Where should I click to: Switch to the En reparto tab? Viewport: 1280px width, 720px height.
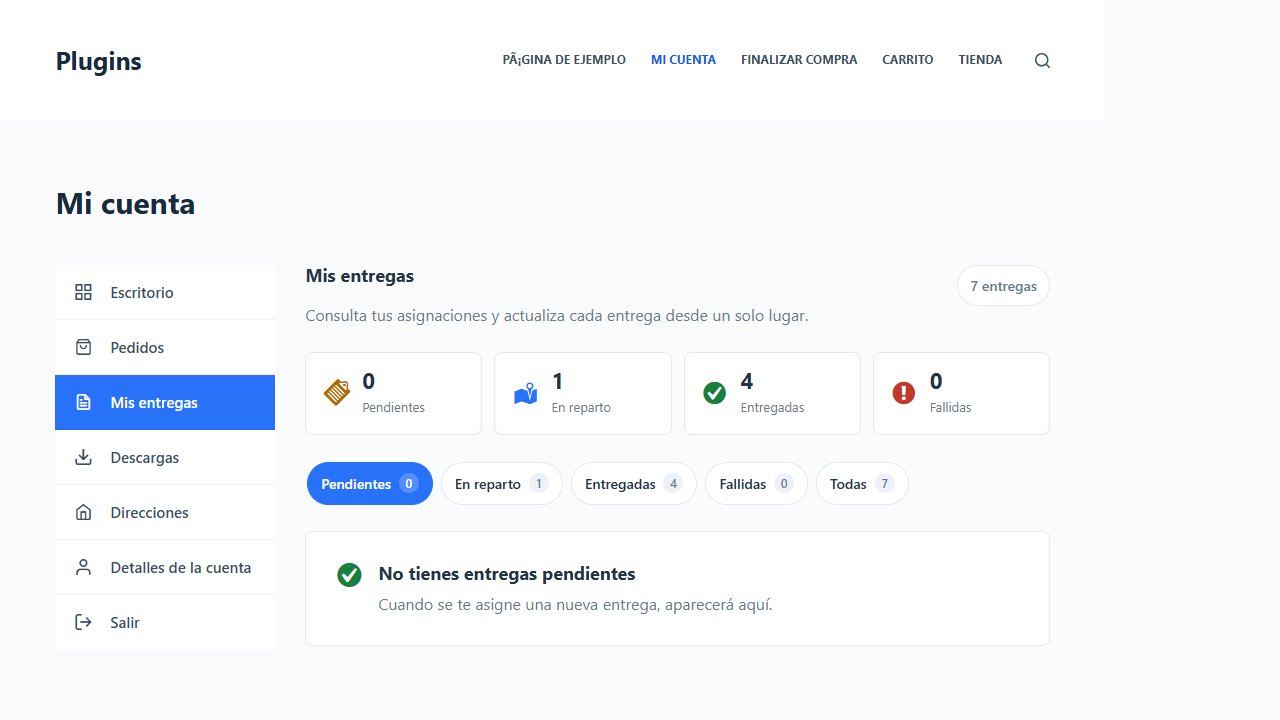click(x=502, y=484)
